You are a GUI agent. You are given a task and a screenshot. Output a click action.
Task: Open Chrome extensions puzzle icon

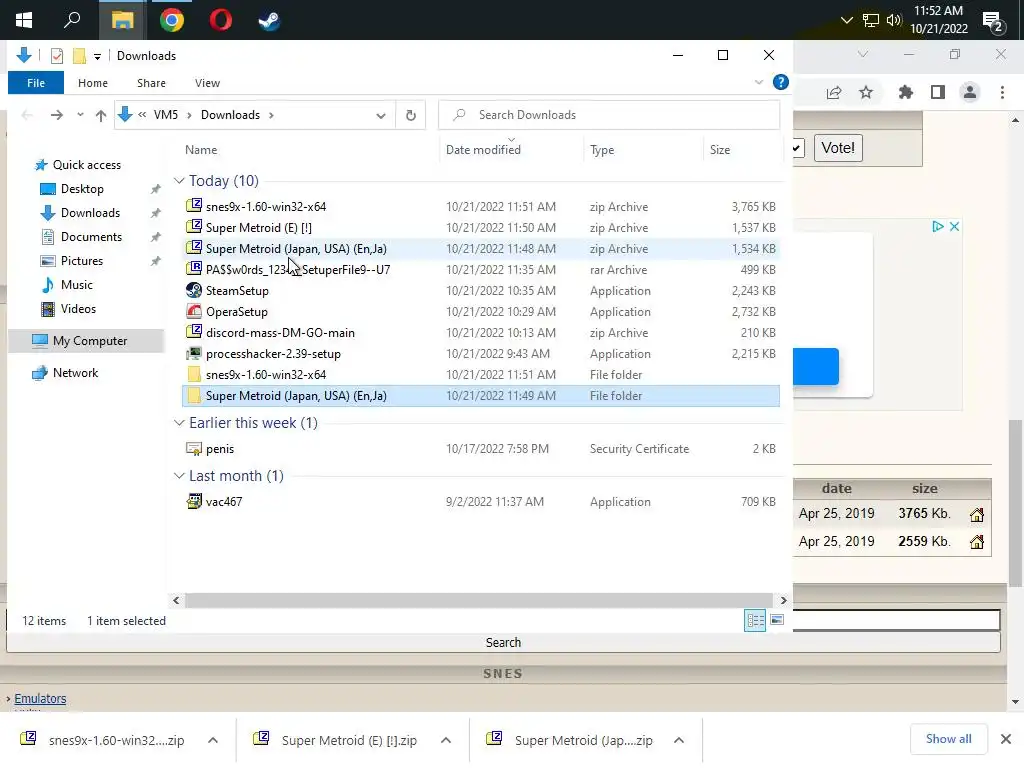[x=905, y=93]
